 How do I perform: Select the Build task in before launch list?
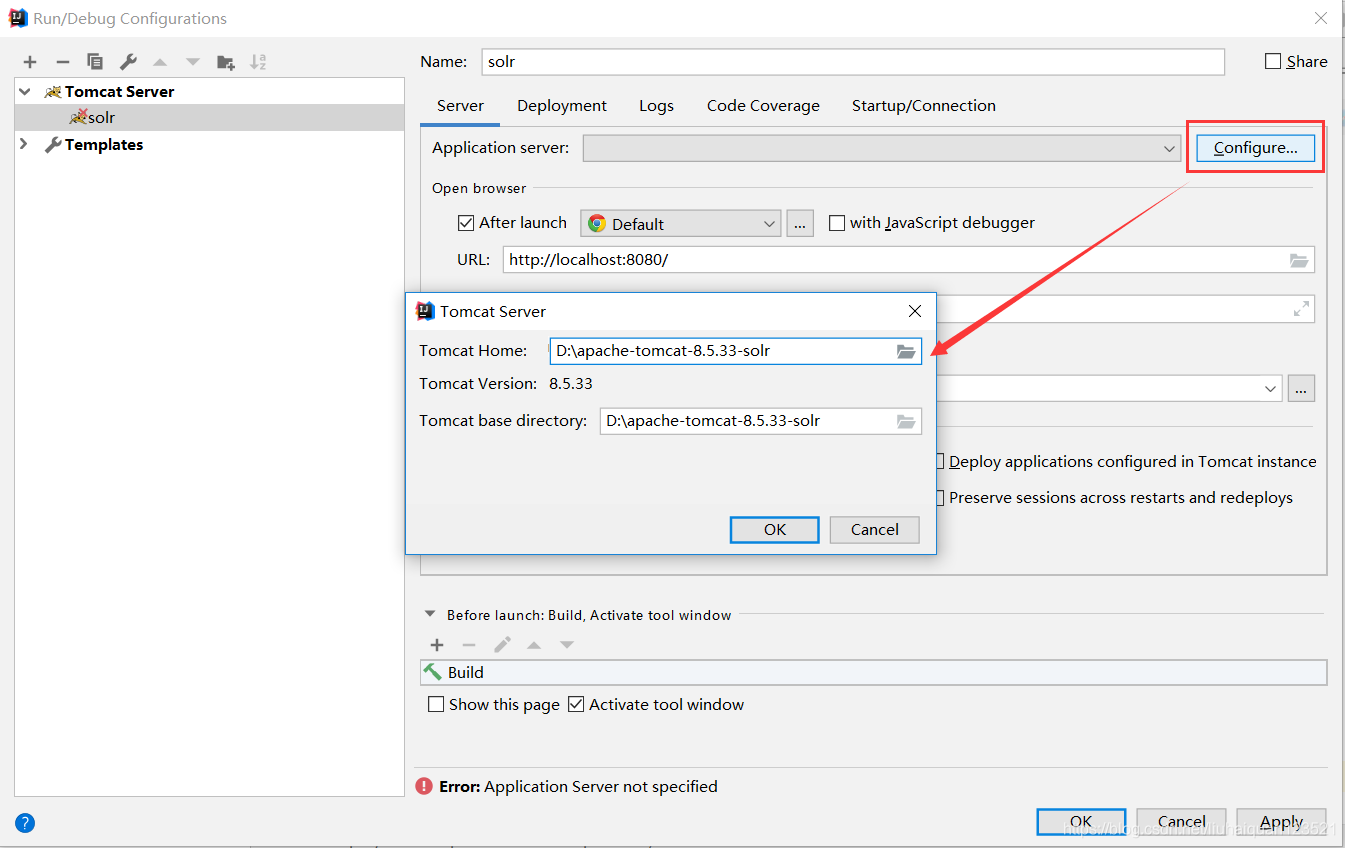874,672
